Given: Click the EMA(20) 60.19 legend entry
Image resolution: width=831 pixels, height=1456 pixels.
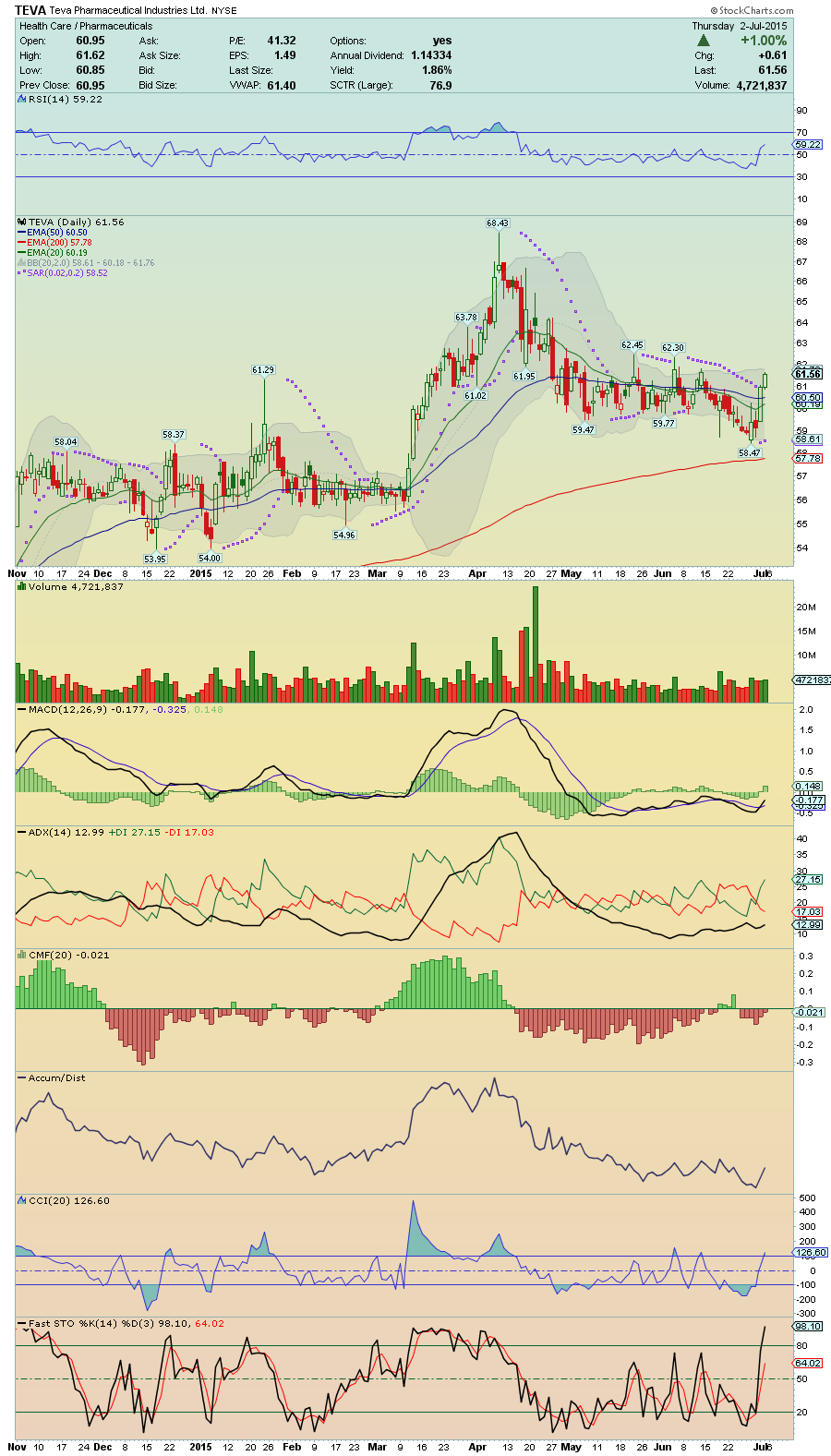Looking at the screenshot, I should click(54, 253).
